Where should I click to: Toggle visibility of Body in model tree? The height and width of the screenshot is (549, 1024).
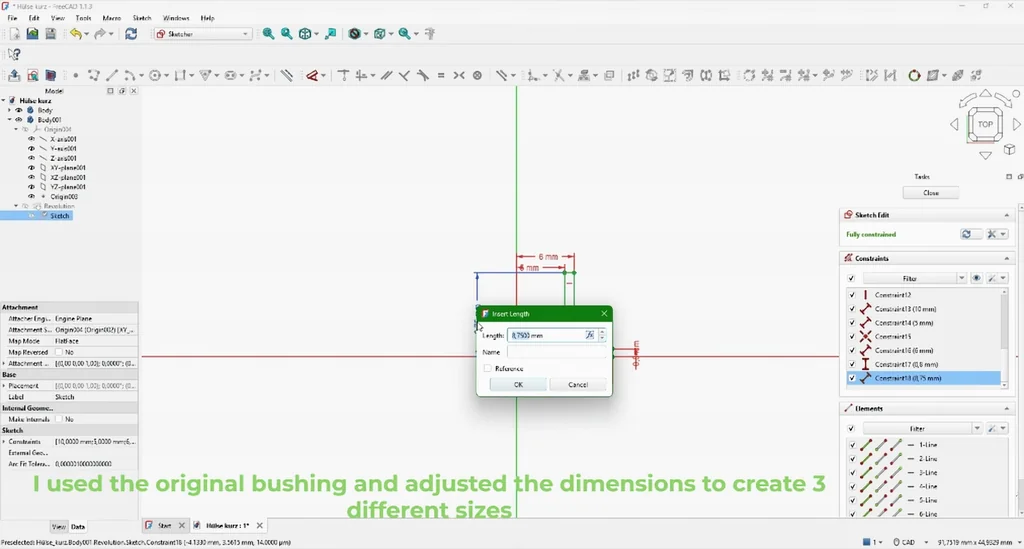coord(18,110)
